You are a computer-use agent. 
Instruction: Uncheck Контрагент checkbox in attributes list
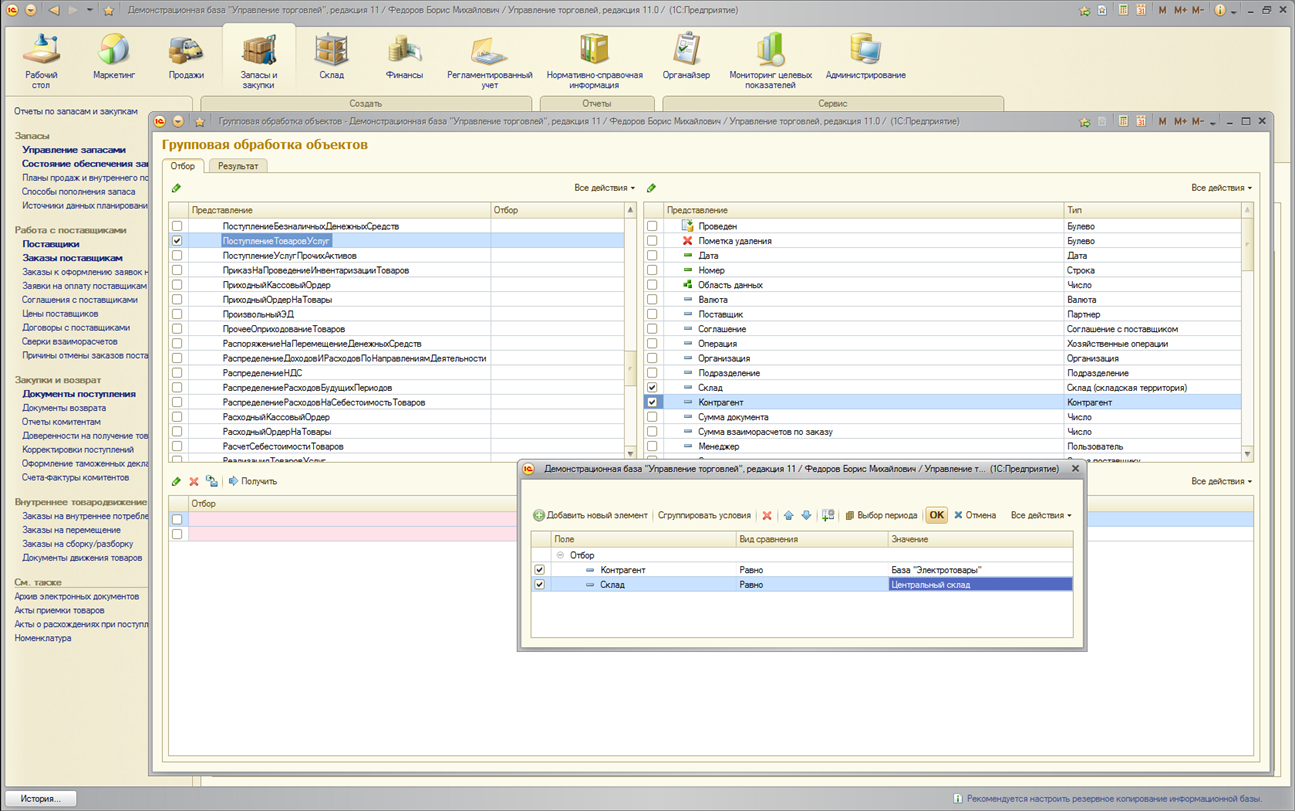click(x=652, y=402)
